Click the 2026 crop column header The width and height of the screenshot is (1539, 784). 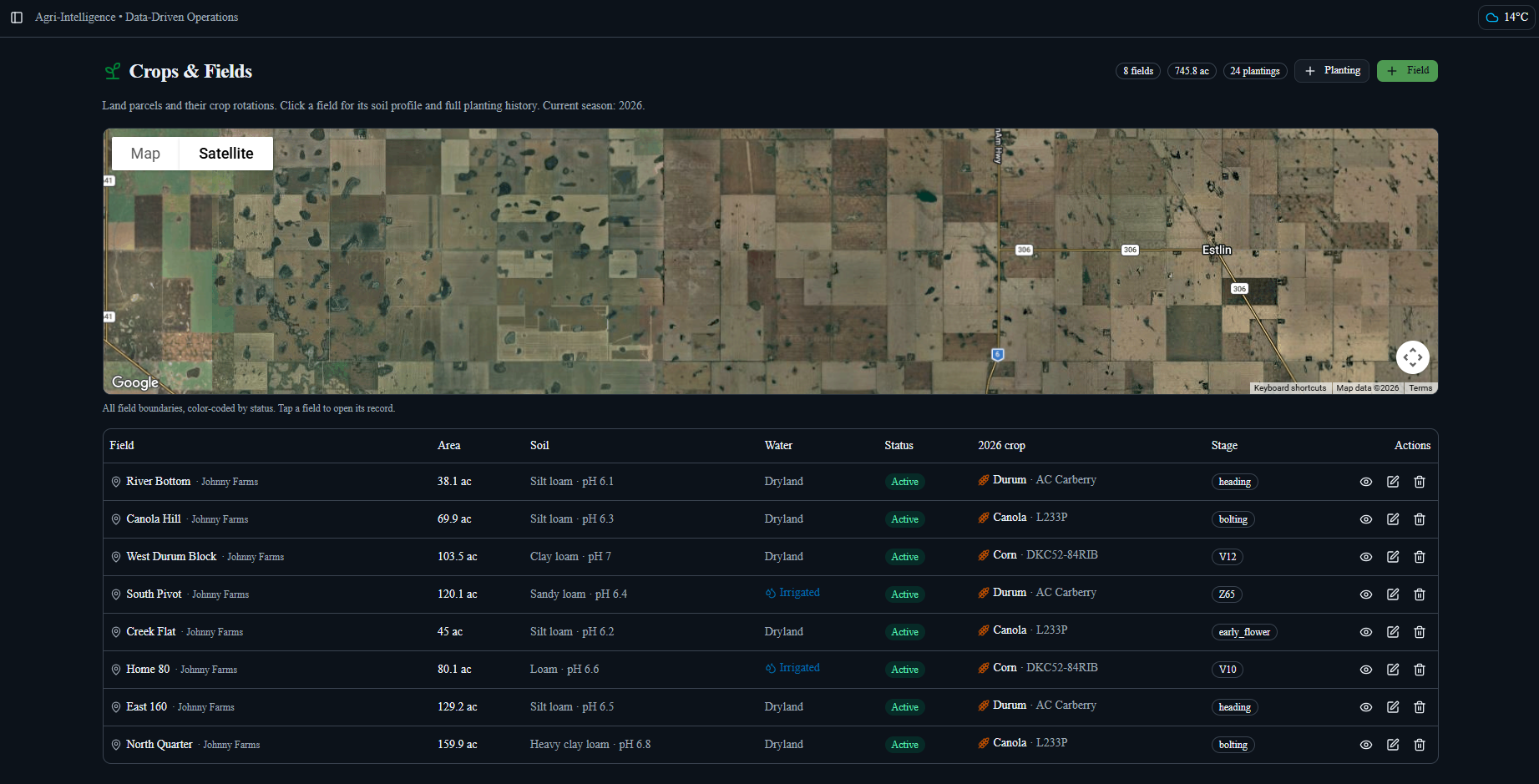pyautogui.click(x=1002, y=446)
